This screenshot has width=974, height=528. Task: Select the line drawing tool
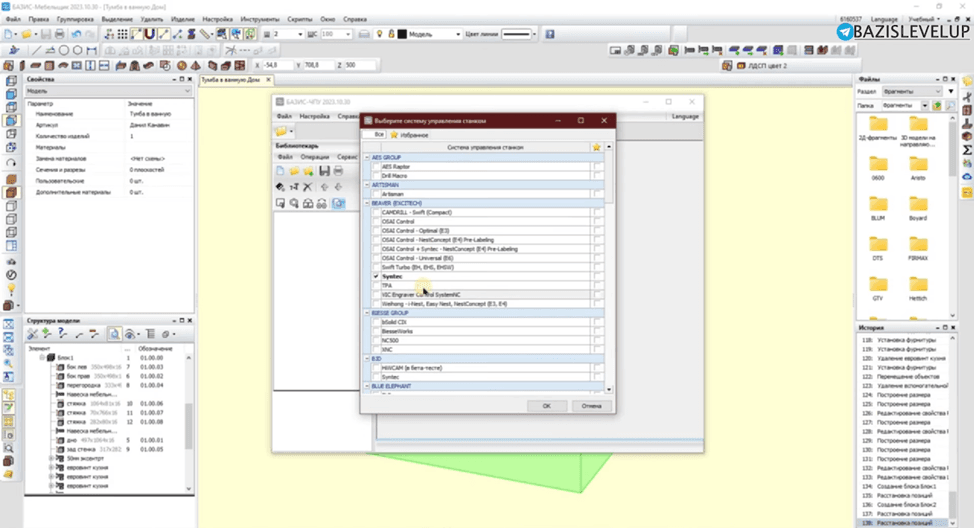[x=36, y=50]
